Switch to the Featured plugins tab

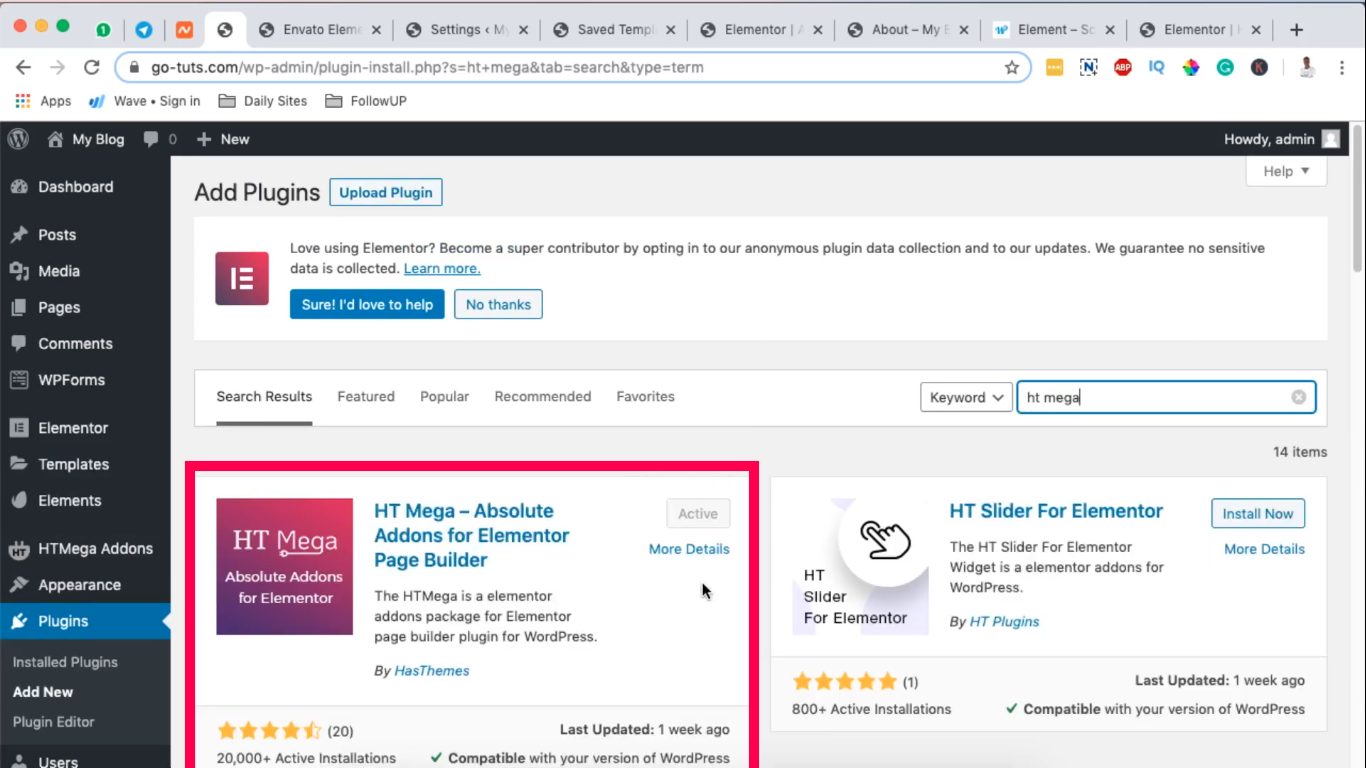point(366,397)
